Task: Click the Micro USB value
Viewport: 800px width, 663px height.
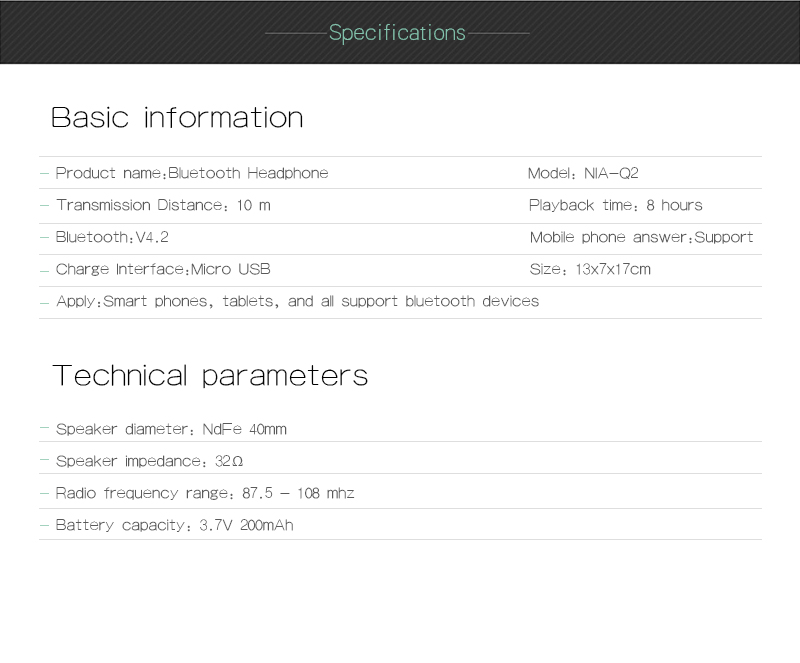Action: pyautogui.click(x=231, y=269)
